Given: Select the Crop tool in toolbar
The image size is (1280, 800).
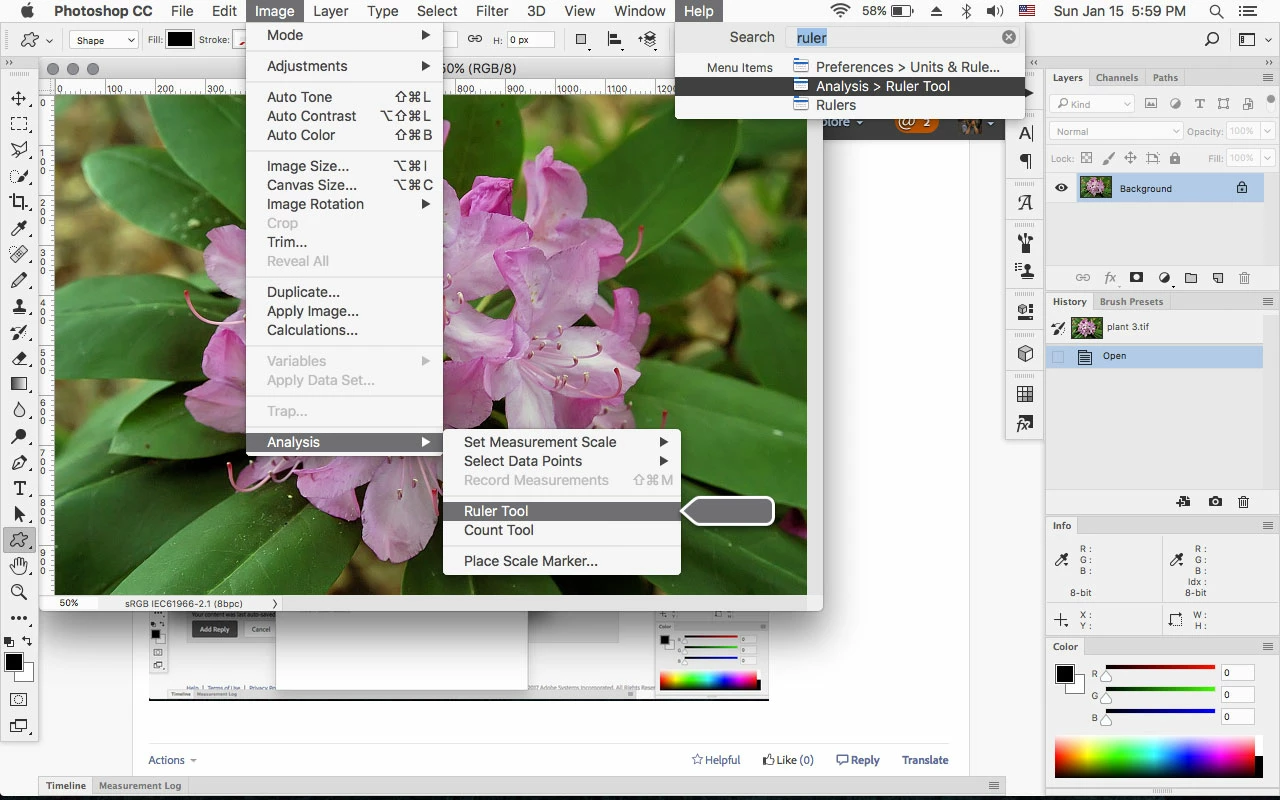Looking at the screenshot, I should (x=19, y=202).
